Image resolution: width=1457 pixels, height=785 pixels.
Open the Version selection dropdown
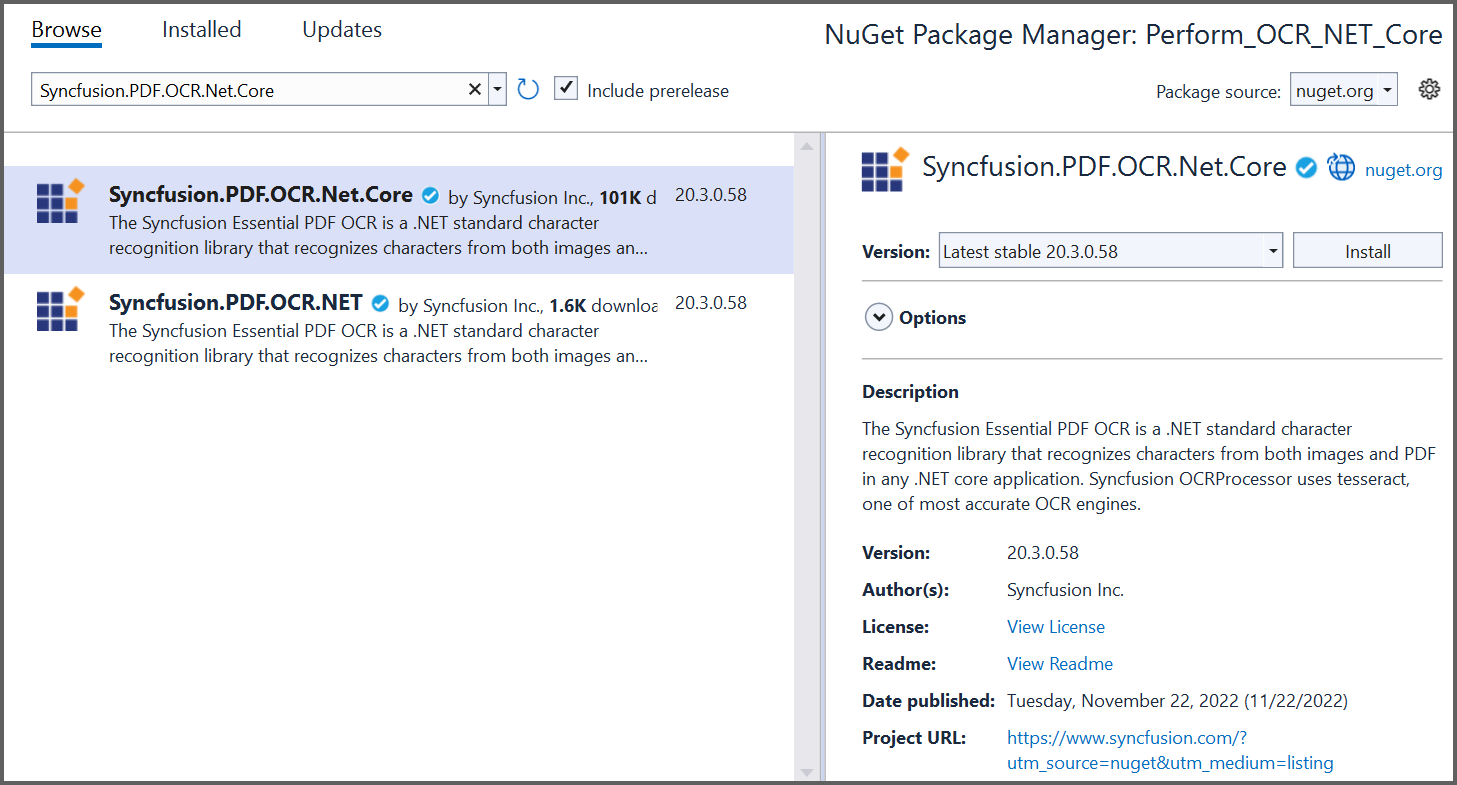coord(1272,252)
